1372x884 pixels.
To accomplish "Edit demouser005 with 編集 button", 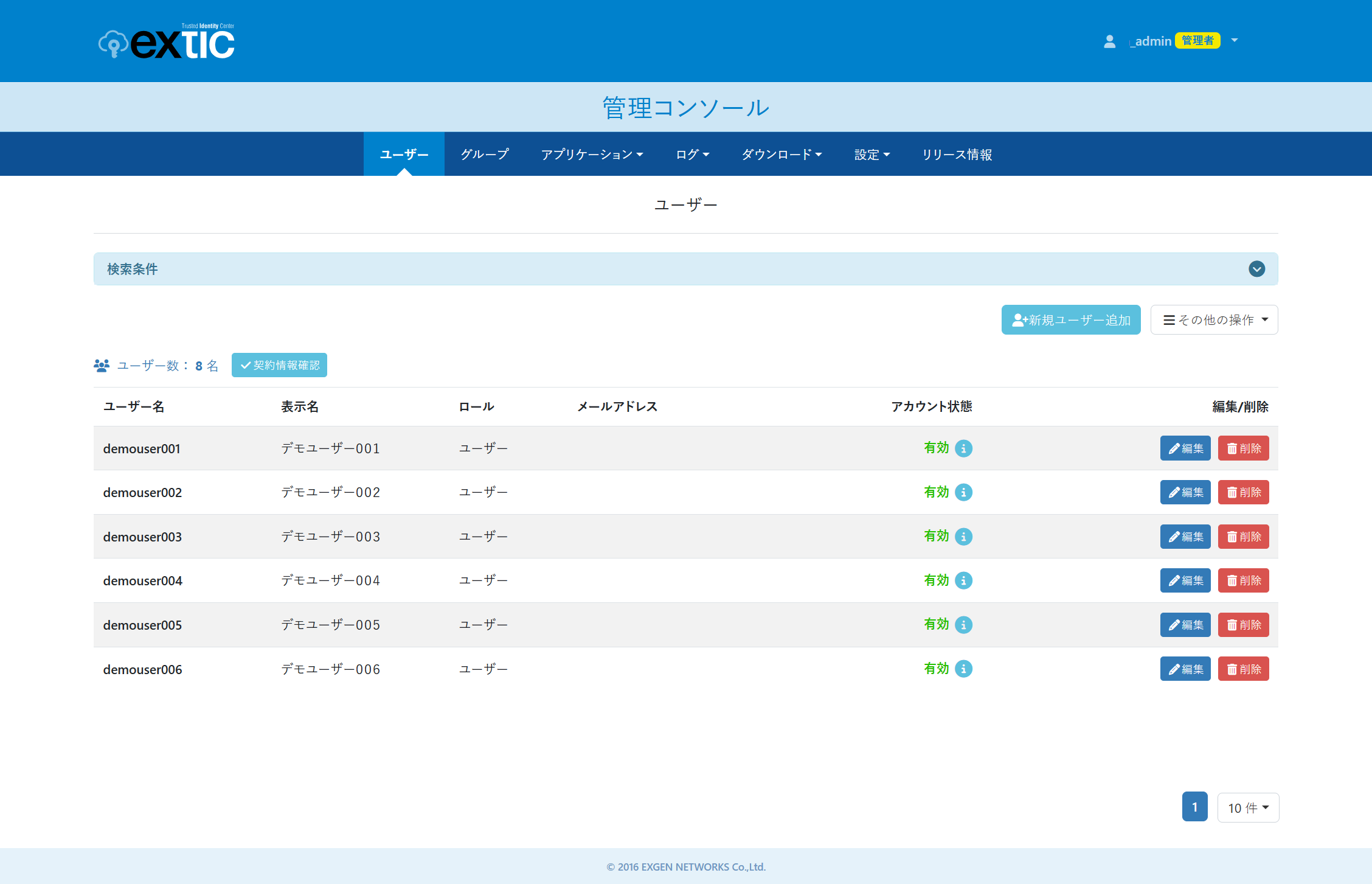I will coord(1185,625).
